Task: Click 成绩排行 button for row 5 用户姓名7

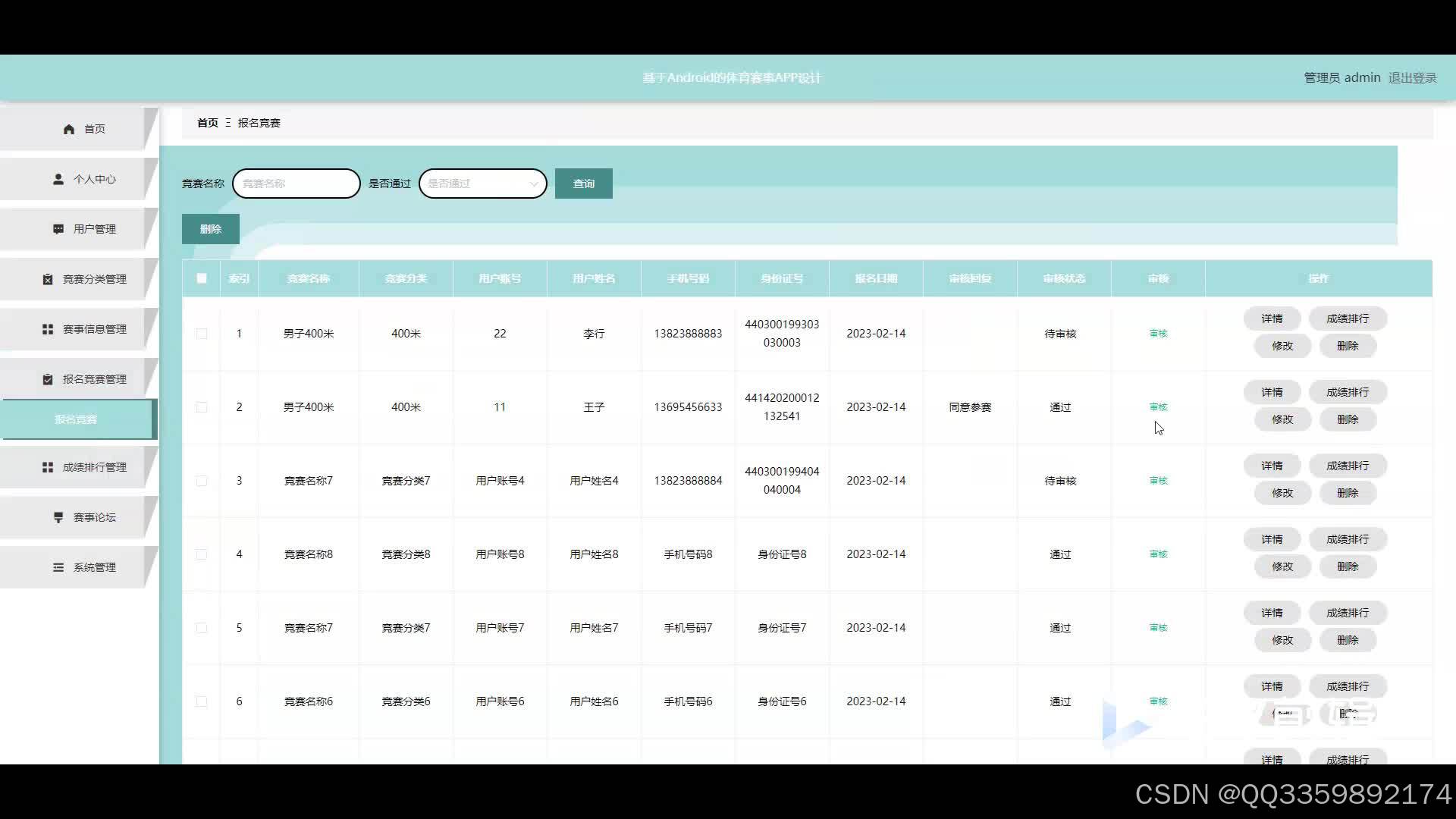Action: coord(1348,613)
